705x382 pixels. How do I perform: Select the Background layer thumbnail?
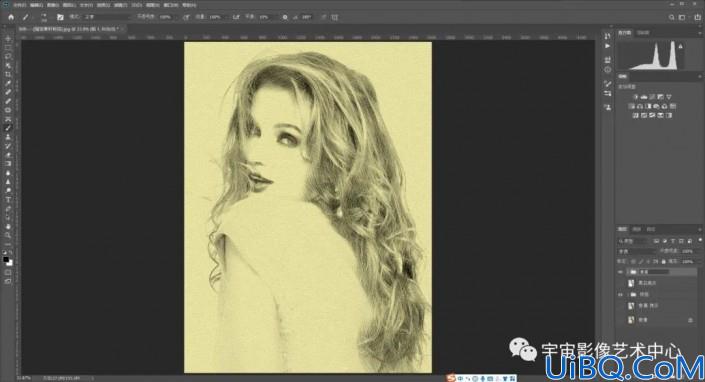pyautogui.click(x=631, y=320)
